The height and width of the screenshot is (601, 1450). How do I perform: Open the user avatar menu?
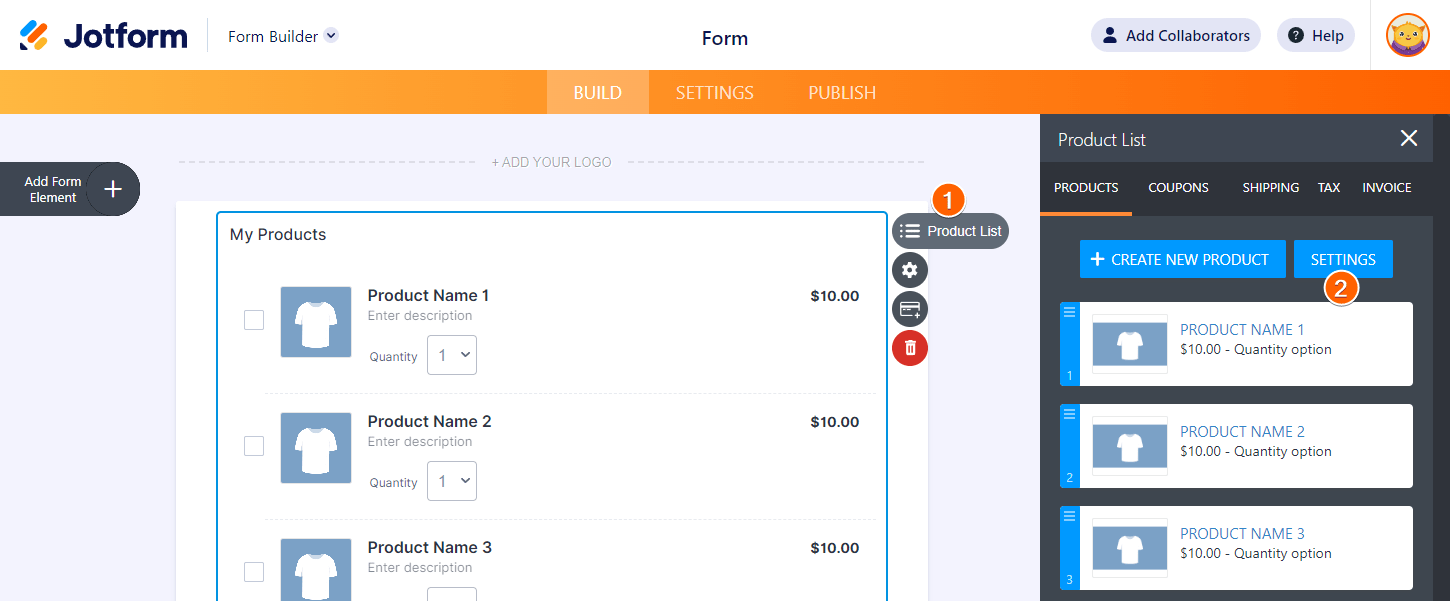click(x=1407, y=36)
